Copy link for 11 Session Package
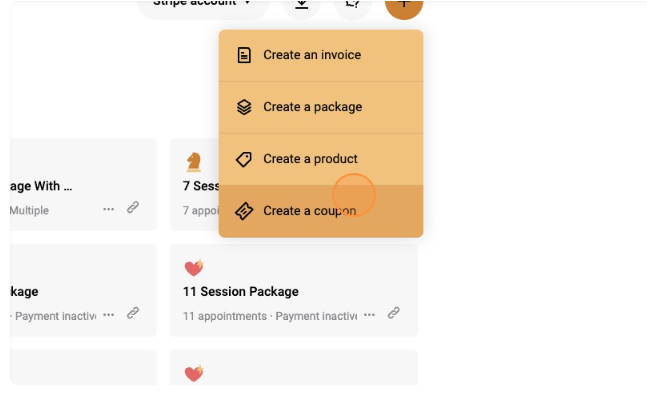Screen dimensions: 647x397 pos(393,313)
